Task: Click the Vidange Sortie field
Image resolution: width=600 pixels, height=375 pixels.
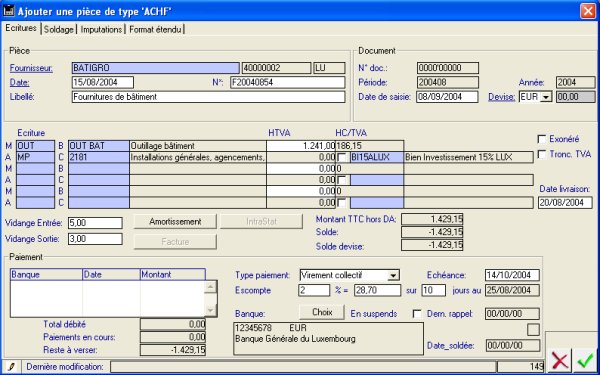Action: coord(95,239)
